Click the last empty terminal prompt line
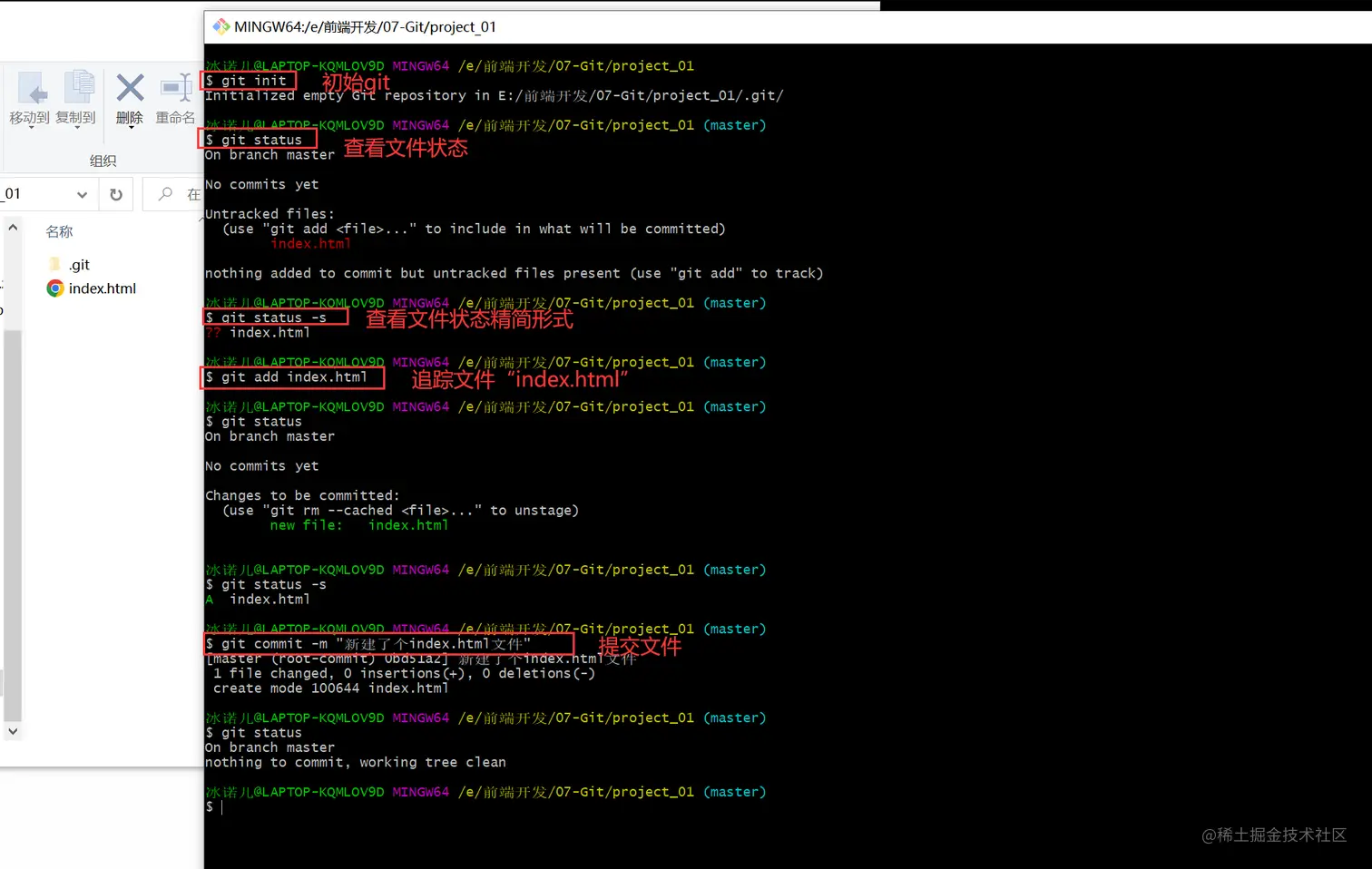1372x869 pixels. click(214, 807)
